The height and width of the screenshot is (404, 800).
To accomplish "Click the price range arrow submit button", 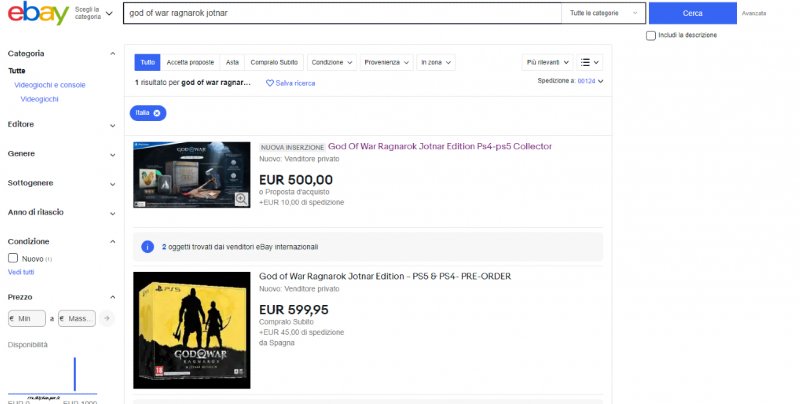I will [x=107, y=318].
